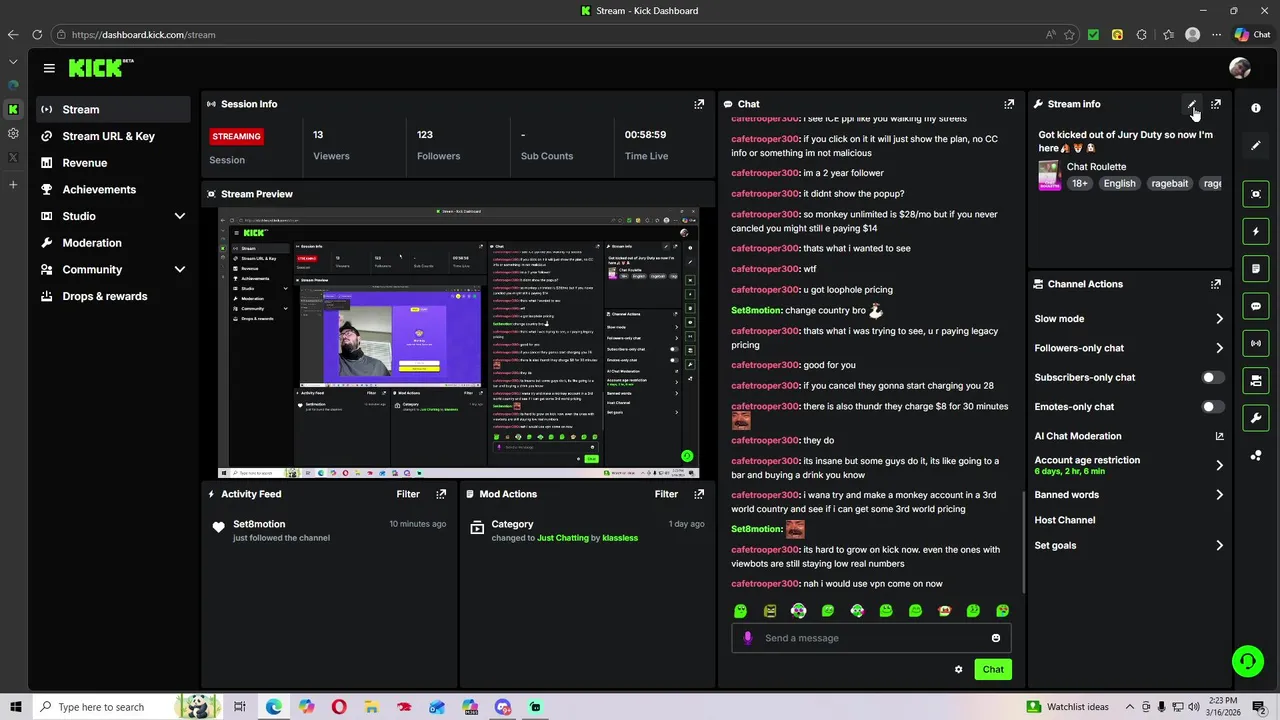Open klassless link in Mod Actions
This screenshot has height=720, width=1280.
click(620, 538)
